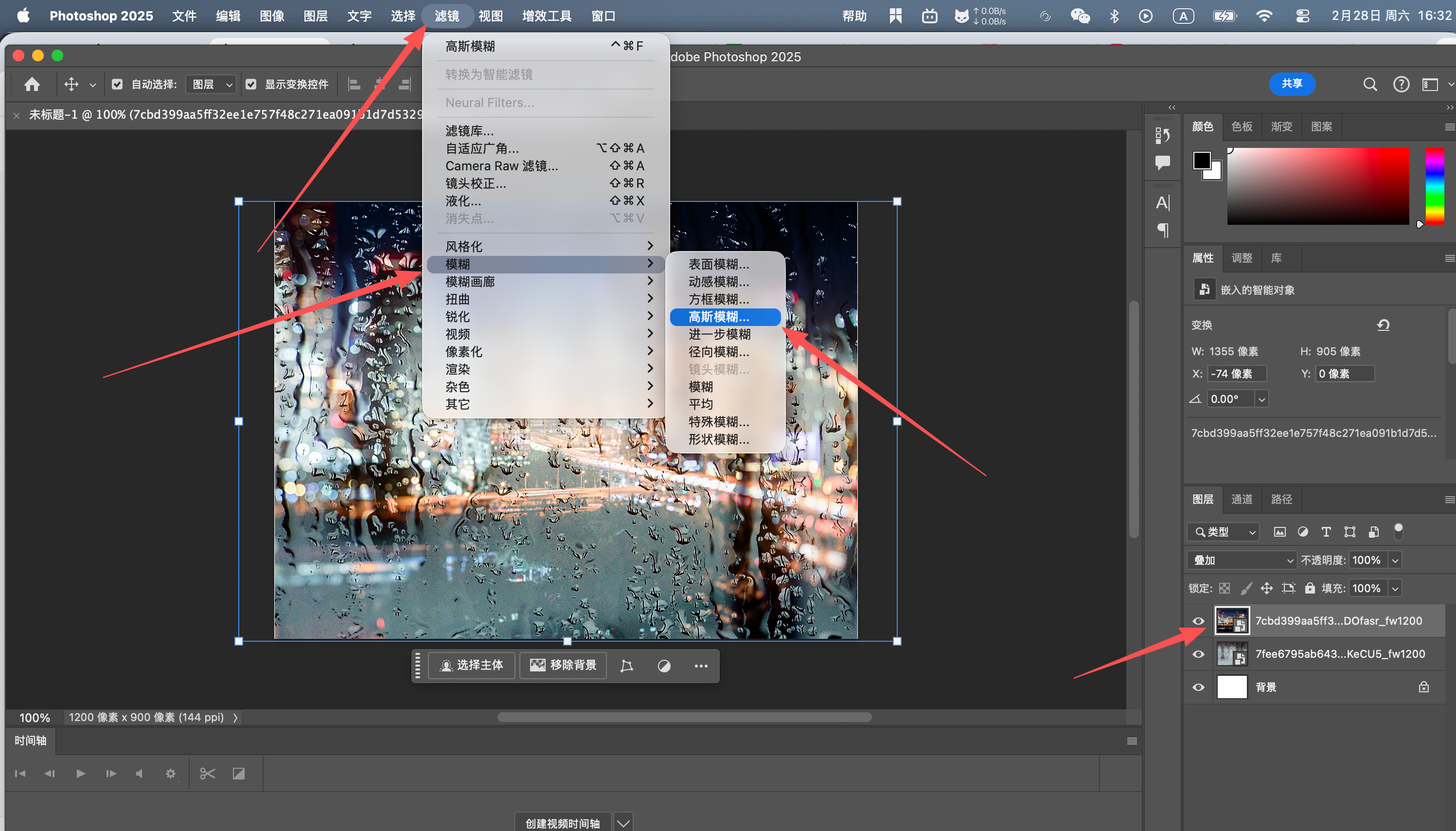Click the search magnifier icon
The height and width of the screenshot is (831, 1456).
pos(1370,85)
